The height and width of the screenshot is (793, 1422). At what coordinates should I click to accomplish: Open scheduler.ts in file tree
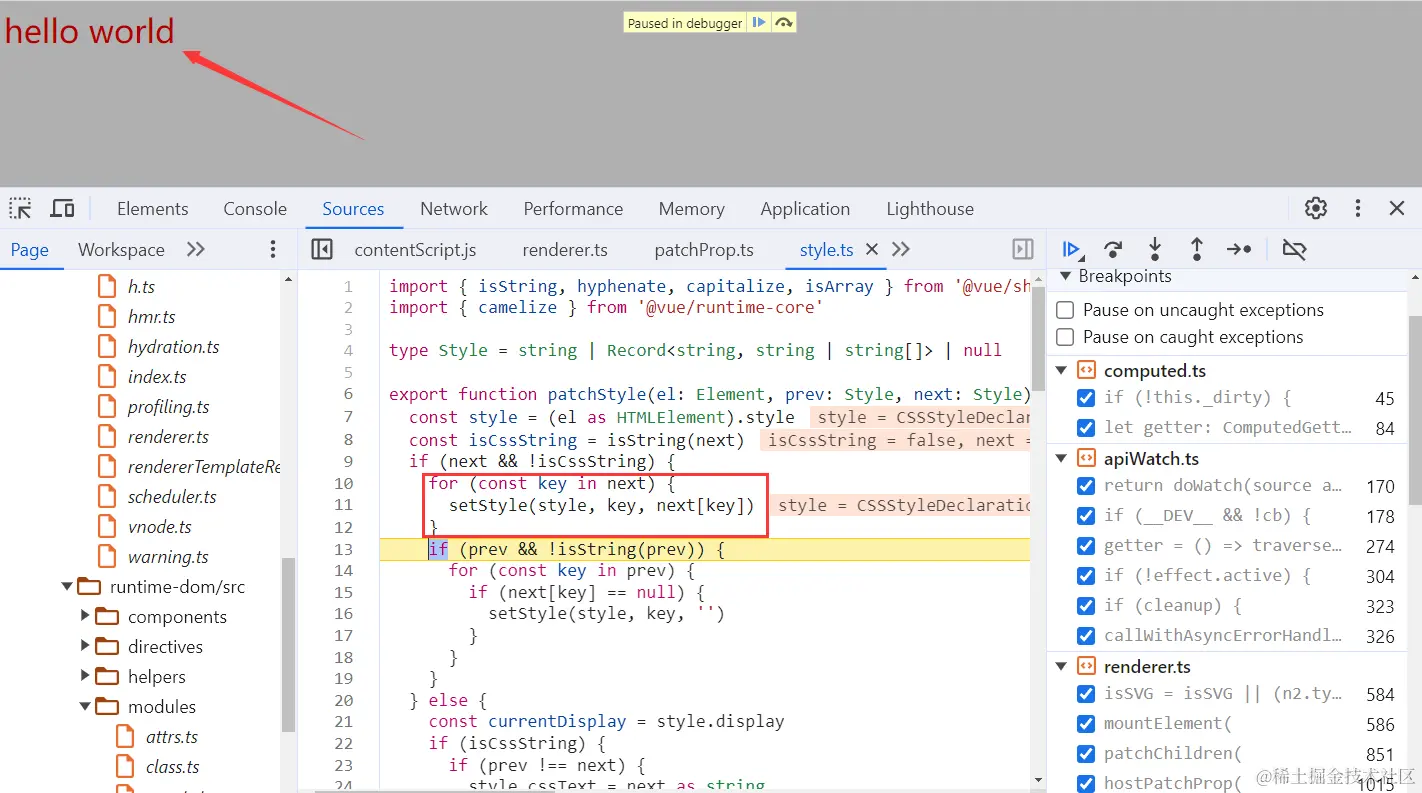point(172,497)
